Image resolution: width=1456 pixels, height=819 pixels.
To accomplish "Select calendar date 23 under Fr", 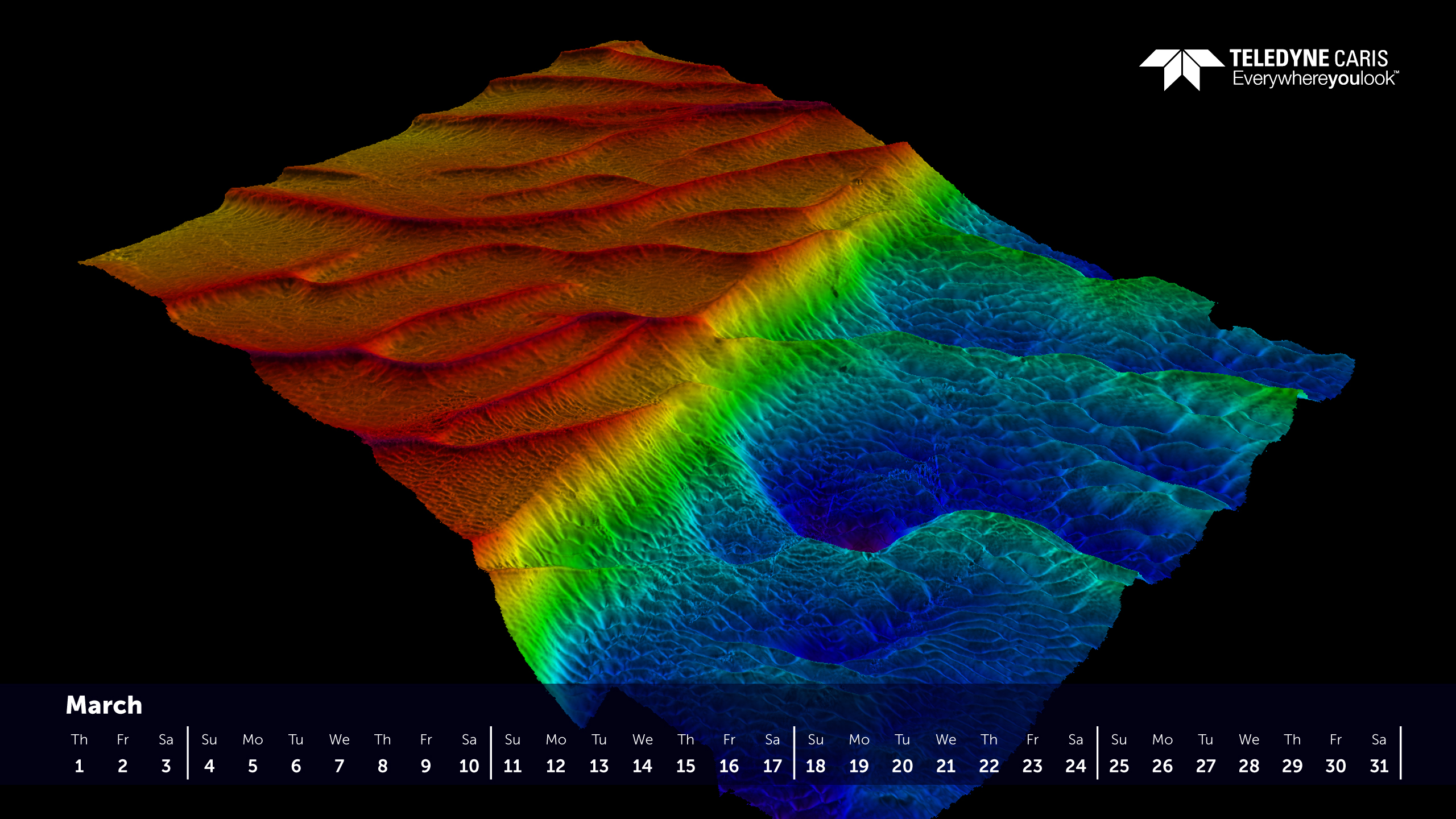I will (1032, 766).
